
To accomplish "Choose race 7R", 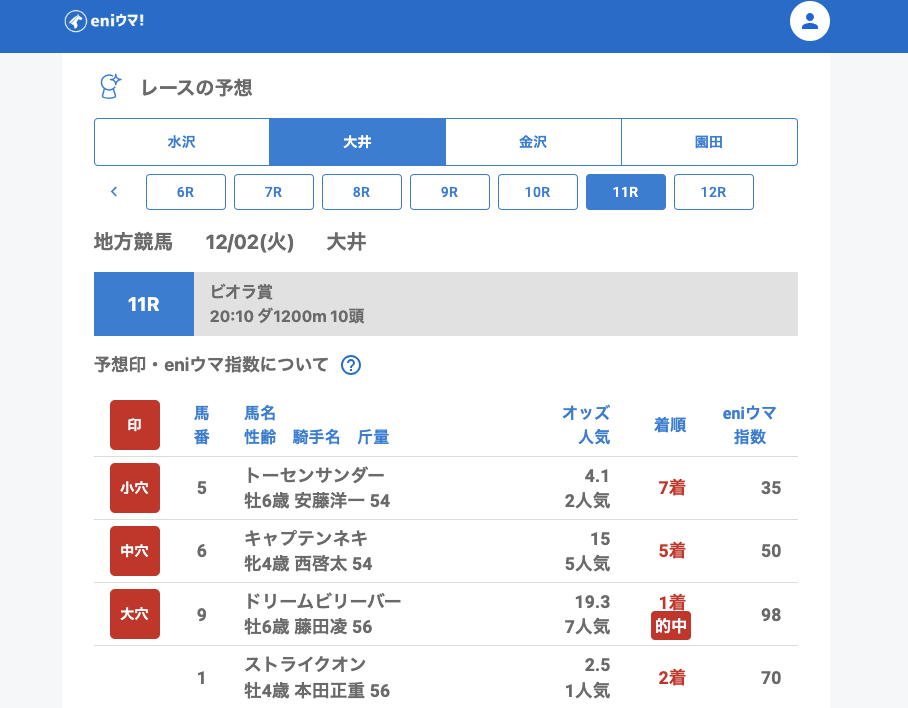I will [274, 192].
